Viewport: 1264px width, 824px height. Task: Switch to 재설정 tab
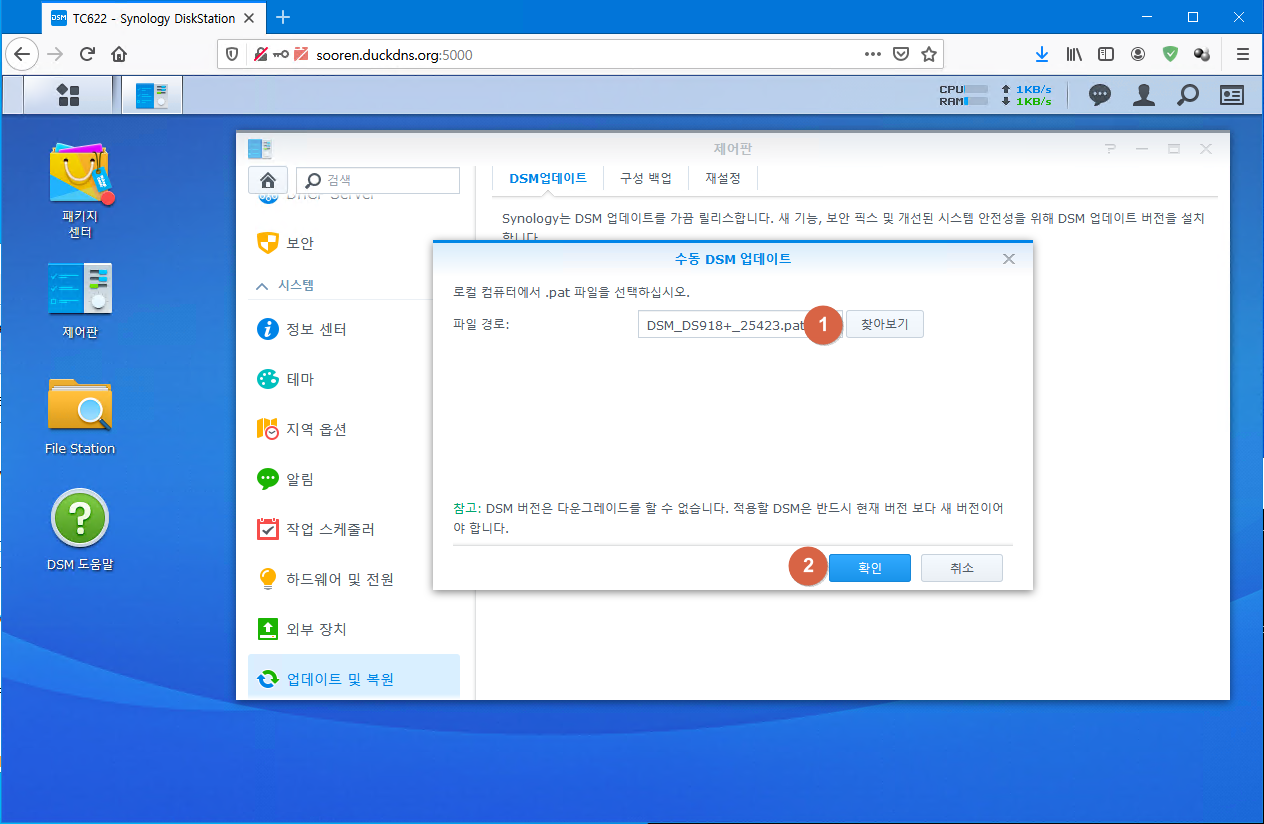[723, 178]
